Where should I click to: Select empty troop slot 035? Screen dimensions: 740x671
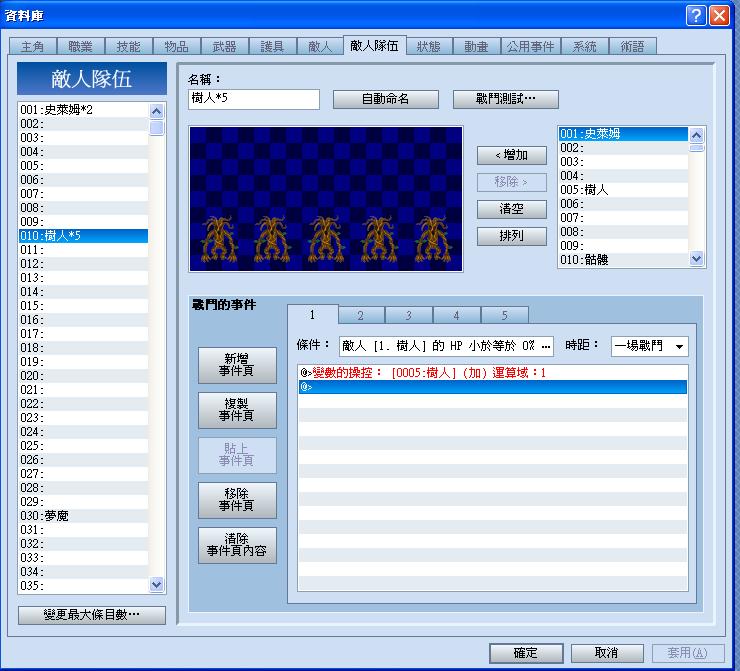pyautogui.click(x=84, y=586)
